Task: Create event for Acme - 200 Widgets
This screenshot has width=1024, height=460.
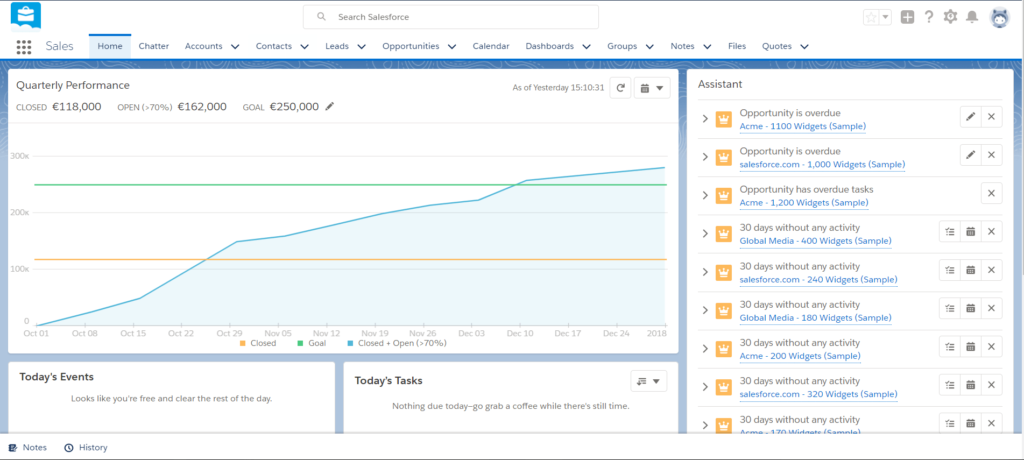Action: [x=970, y=346]
